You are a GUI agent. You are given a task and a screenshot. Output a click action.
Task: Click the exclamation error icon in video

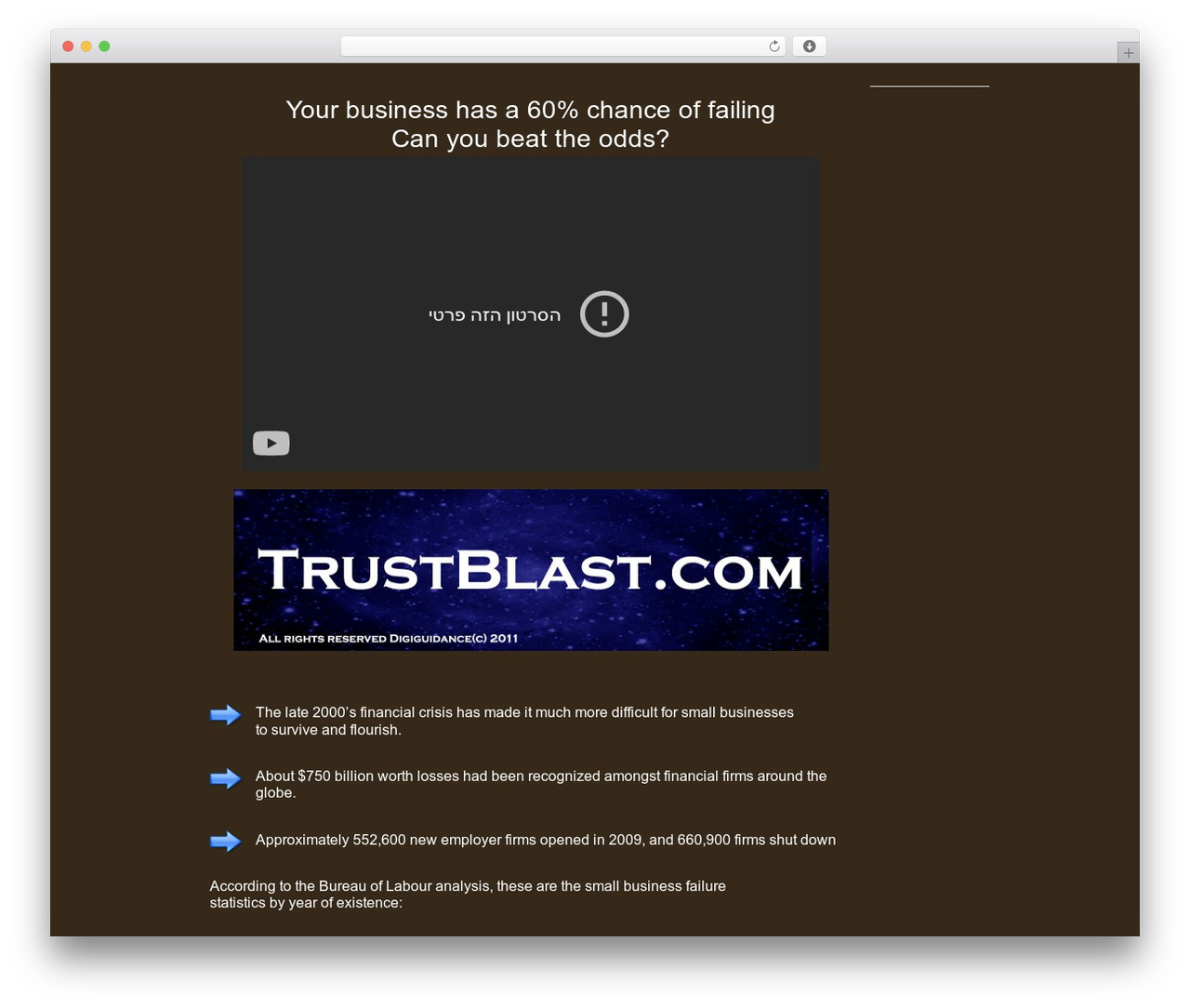604,314
